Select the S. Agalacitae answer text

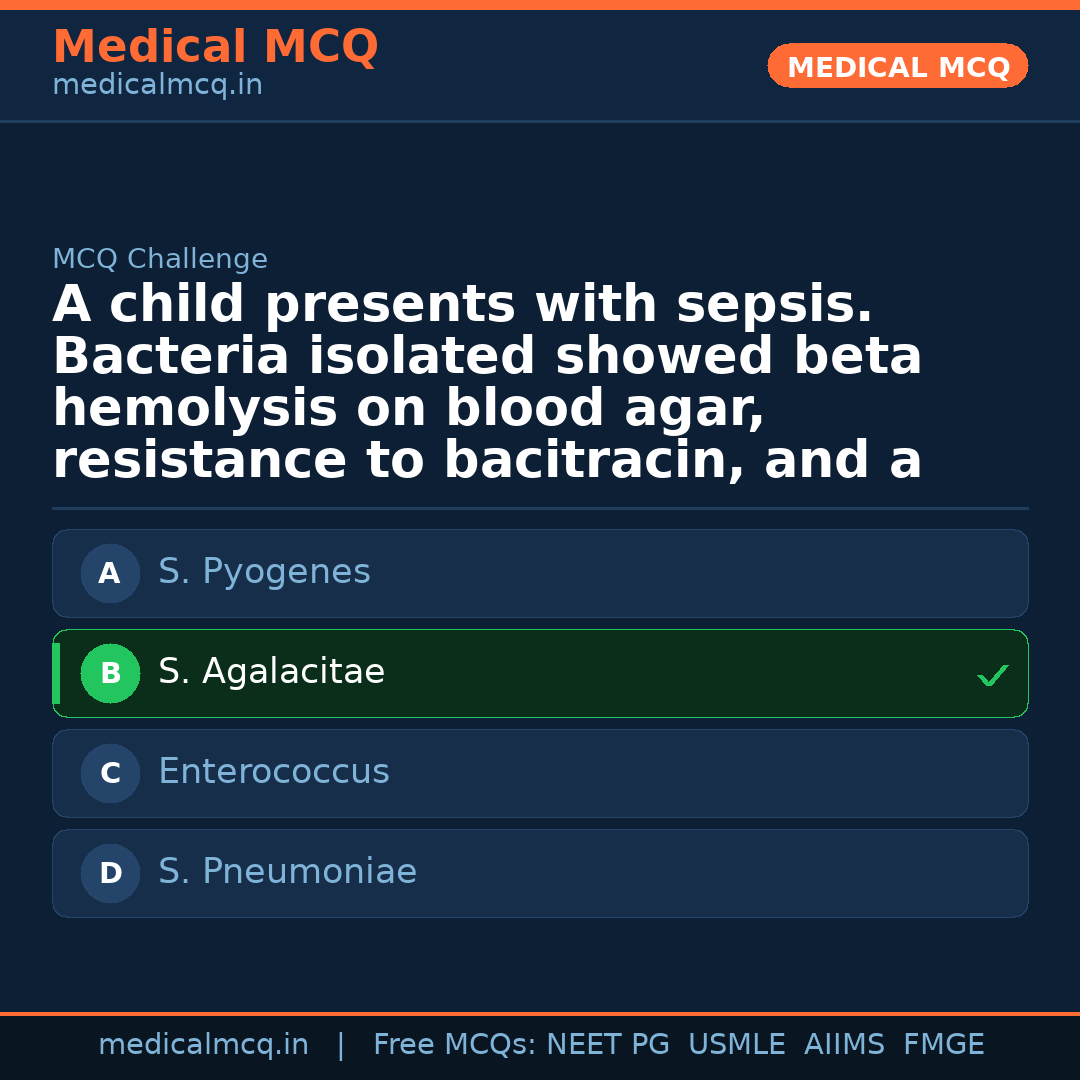click(271, 673)
